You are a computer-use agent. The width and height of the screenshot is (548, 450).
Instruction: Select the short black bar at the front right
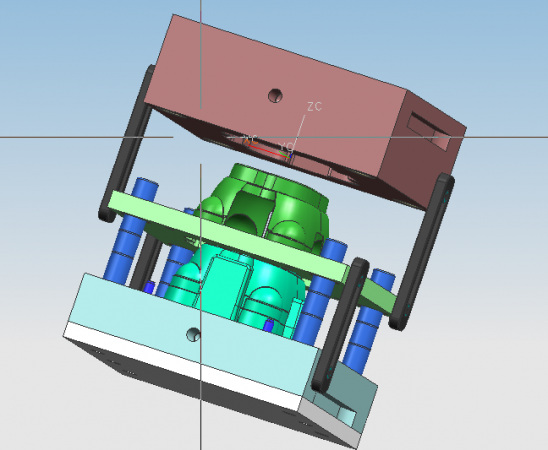(x=340, y=325)
